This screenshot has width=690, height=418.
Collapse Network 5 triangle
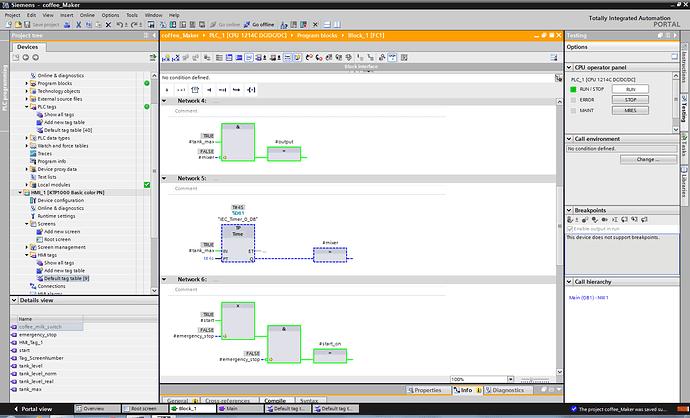[x=164, y=179]
